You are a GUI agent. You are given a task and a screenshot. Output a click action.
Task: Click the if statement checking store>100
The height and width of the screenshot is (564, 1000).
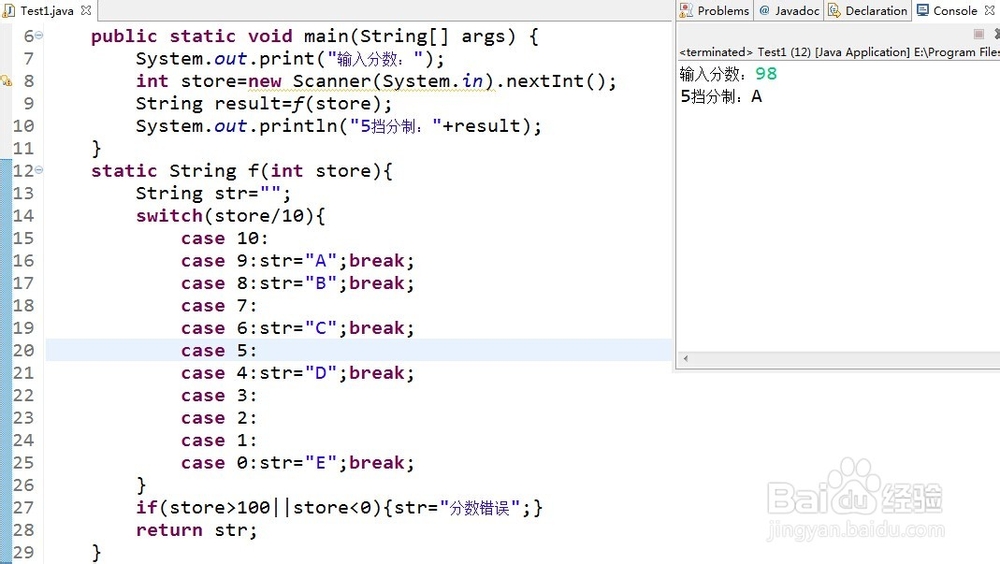pyautogui.click(x=339, y=507)
